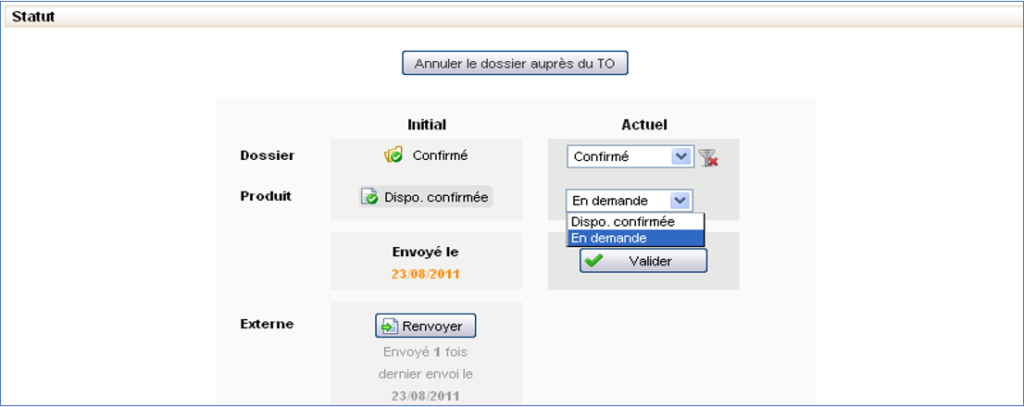Choose the highlighted 'En demande' list option

point(609,238)
